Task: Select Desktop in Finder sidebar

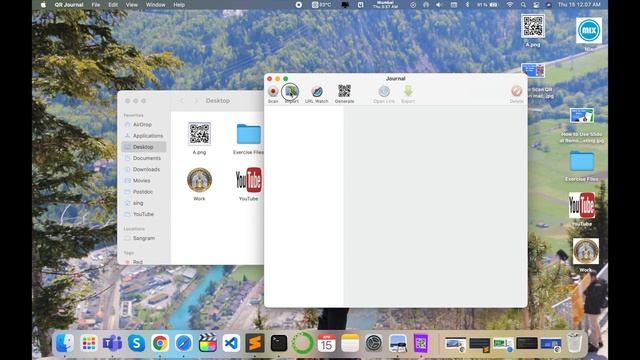Action: [x=144, y=147]
